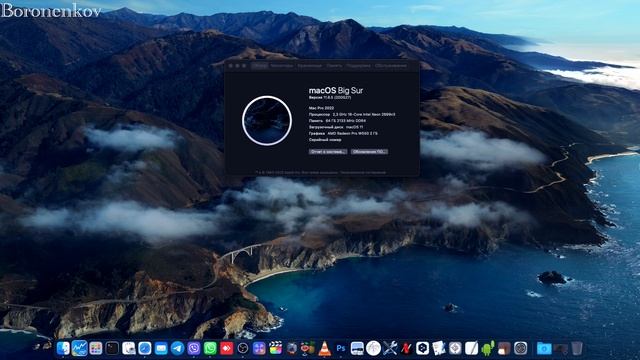Open the Trash in the dock
The height and width of the screenshot is (360, 640).
point(577,348)
